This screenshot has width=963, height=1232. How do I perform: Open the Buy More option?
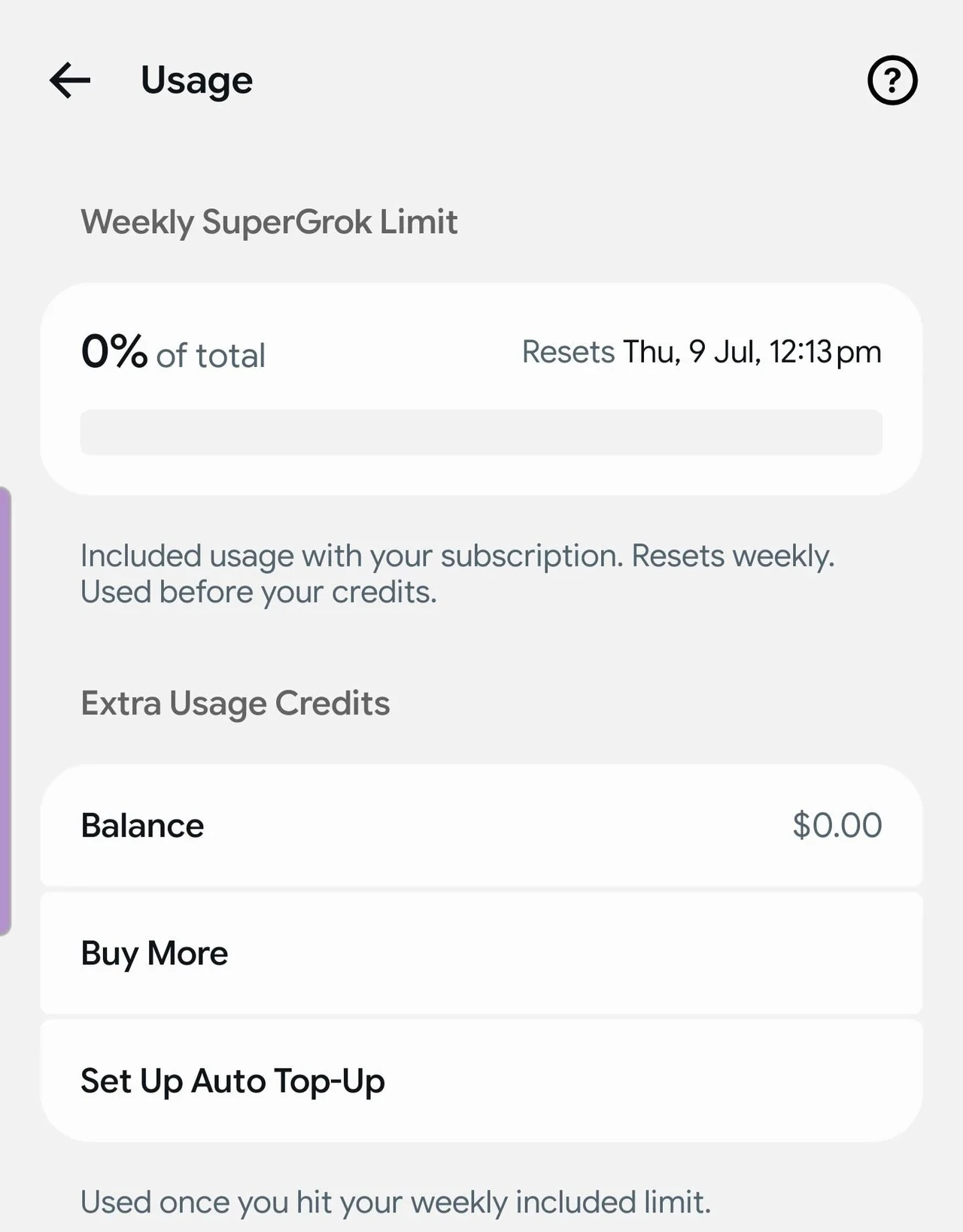pos(481,953)
